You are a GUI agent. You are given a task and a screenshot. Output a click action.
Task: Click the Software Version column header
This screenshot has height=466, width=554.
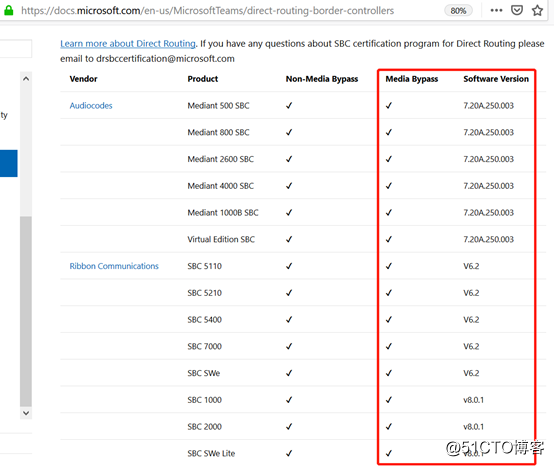click(x=496, y=79)
